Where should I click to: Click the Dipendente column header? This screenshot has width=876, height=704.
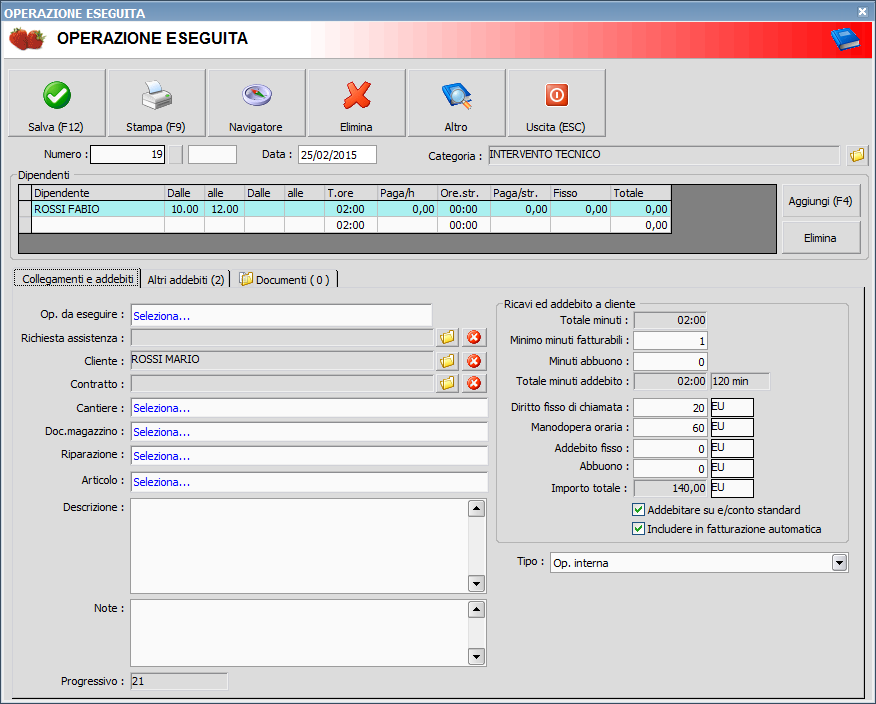98,193
